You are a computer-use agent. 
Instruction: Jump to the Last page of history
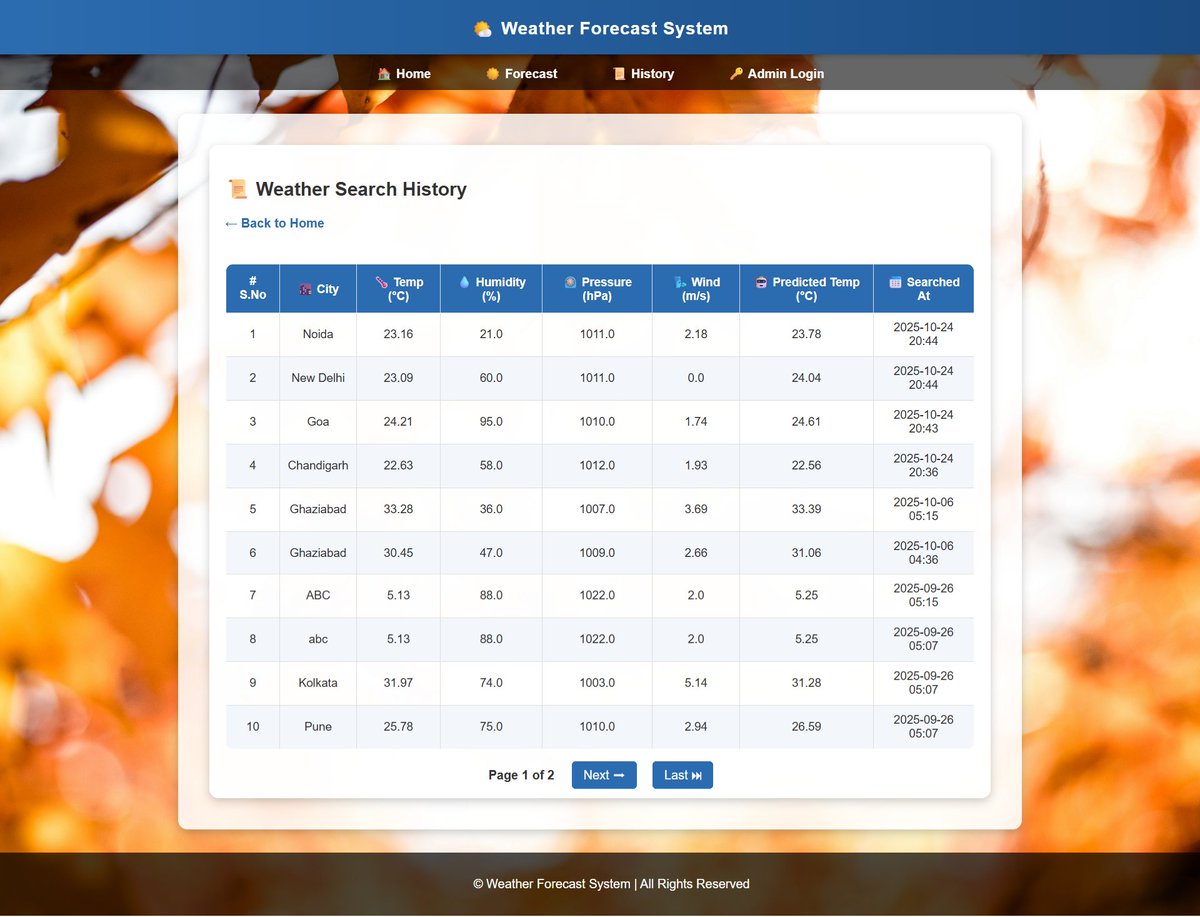[683, 775]
